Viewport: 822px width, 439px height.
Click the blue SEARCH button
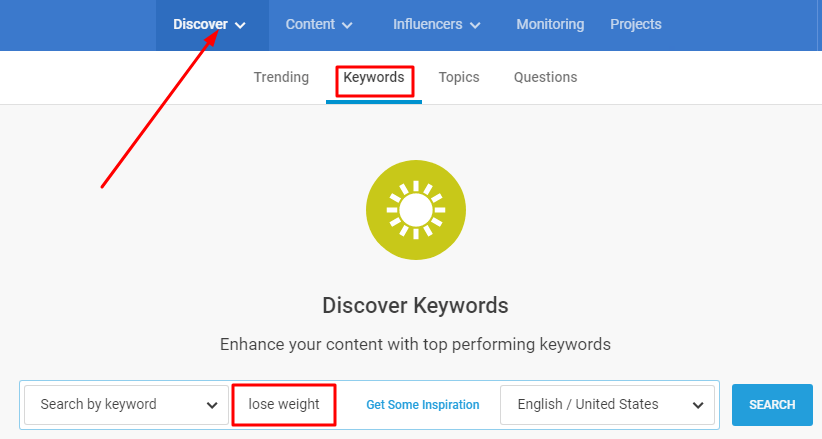(772, 405)
